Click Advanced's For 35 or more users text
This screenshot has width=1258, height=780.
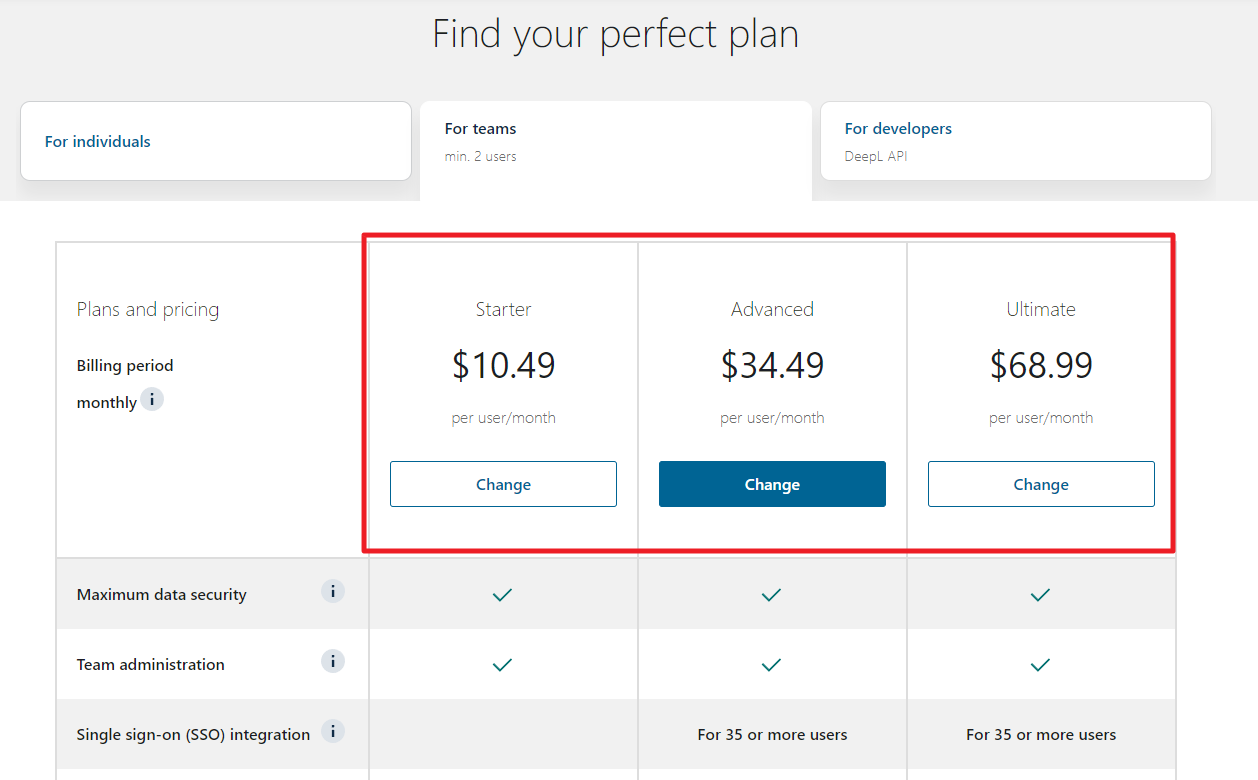(x=772, y=735)
